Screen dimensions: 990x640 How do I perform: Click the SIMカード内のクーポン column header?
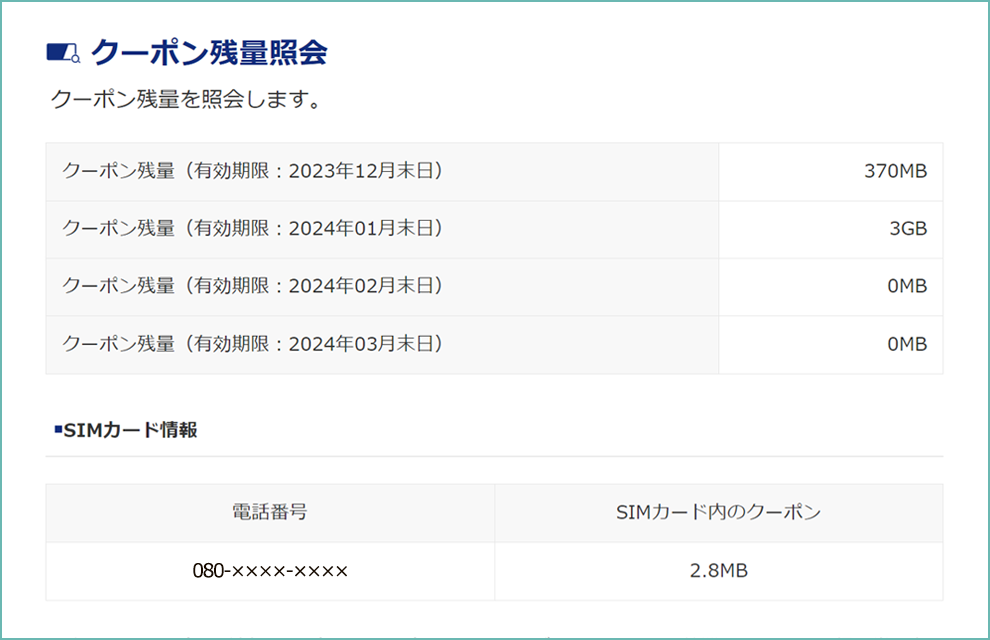719,512
